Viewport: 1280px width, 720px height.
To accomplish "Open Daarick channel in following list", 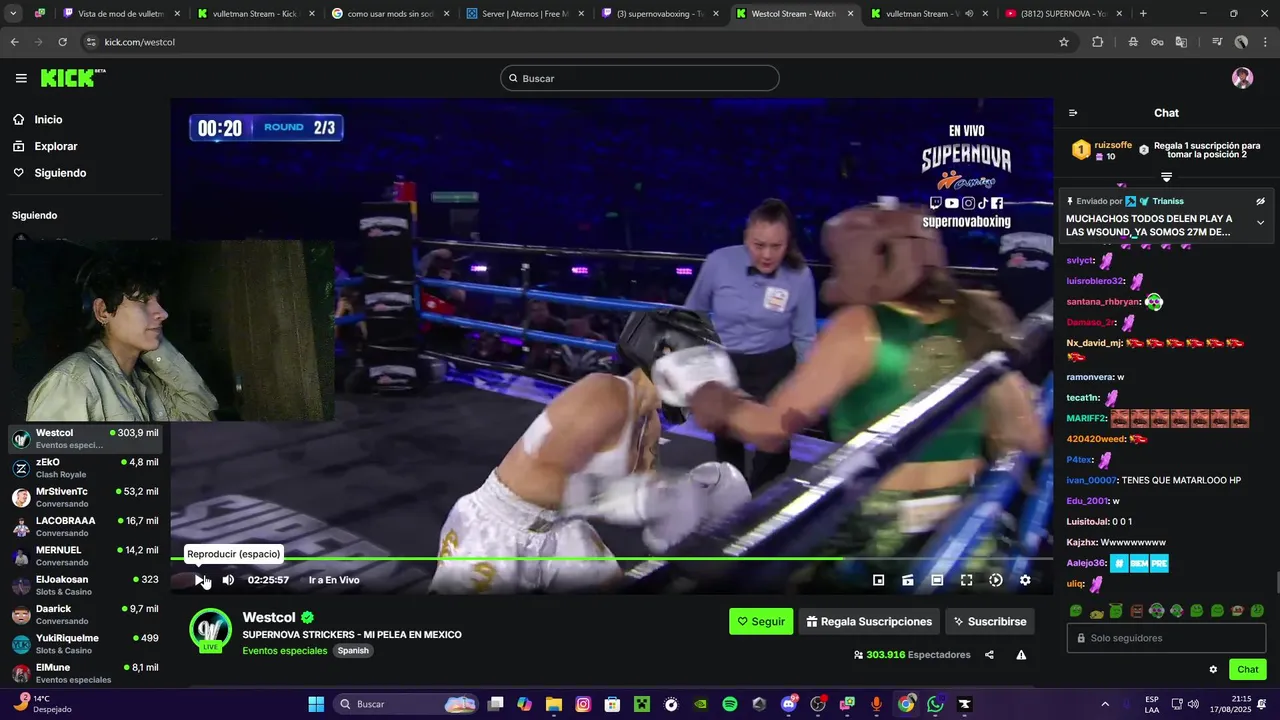I will 85,614.
